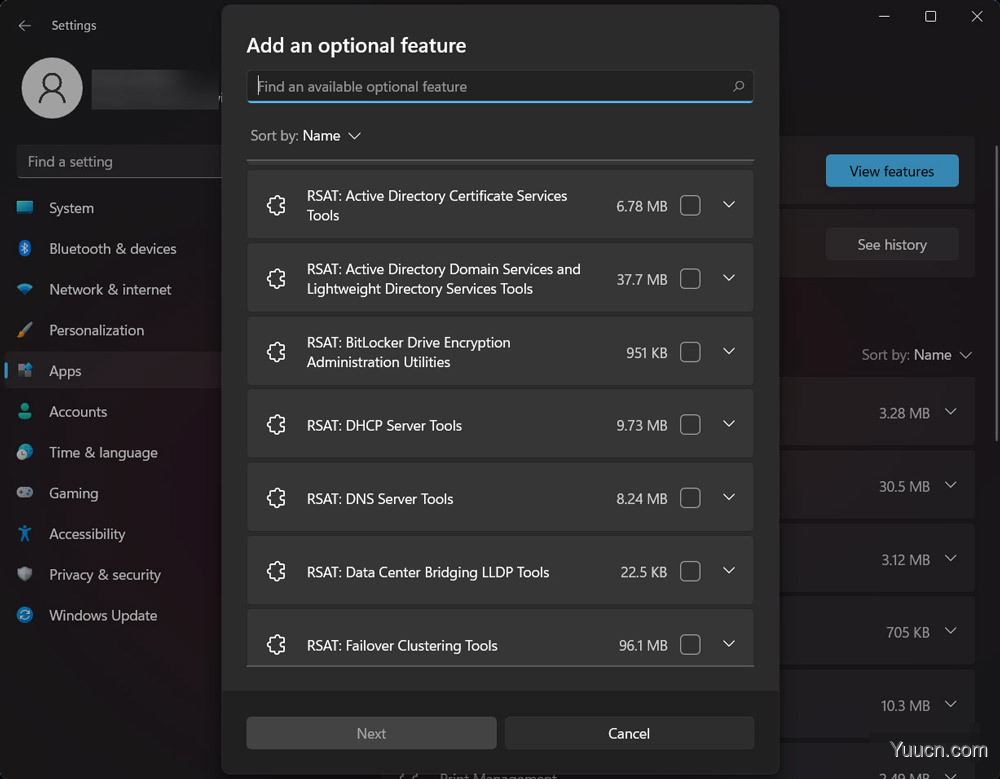Enable the RSAT: DNS Server Tools checkbox
Viewport: 1000px width, 779px height.
click(x=690, y=498)
